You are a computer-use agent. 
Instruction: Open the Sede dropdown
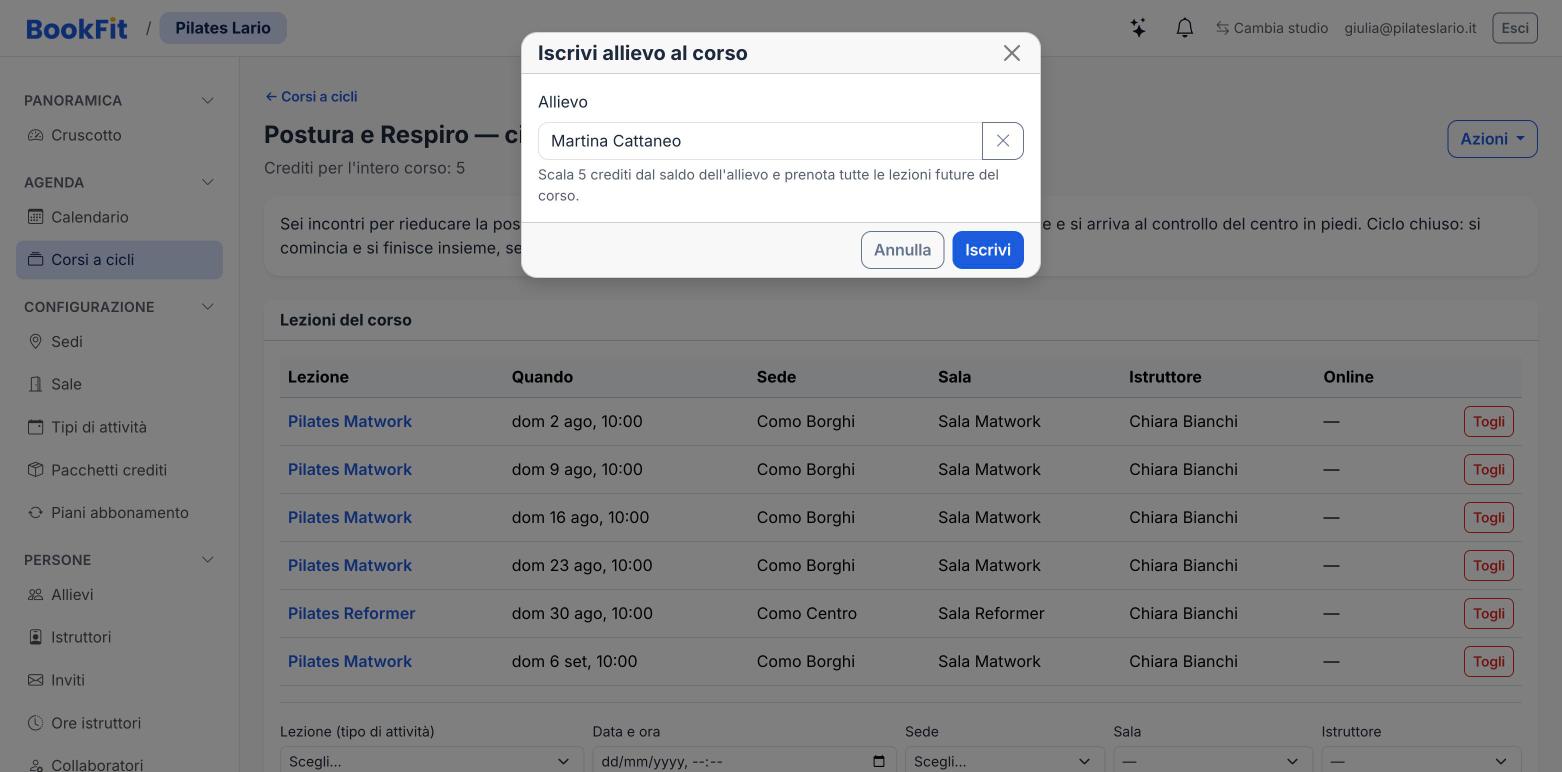pos(1005,761)
